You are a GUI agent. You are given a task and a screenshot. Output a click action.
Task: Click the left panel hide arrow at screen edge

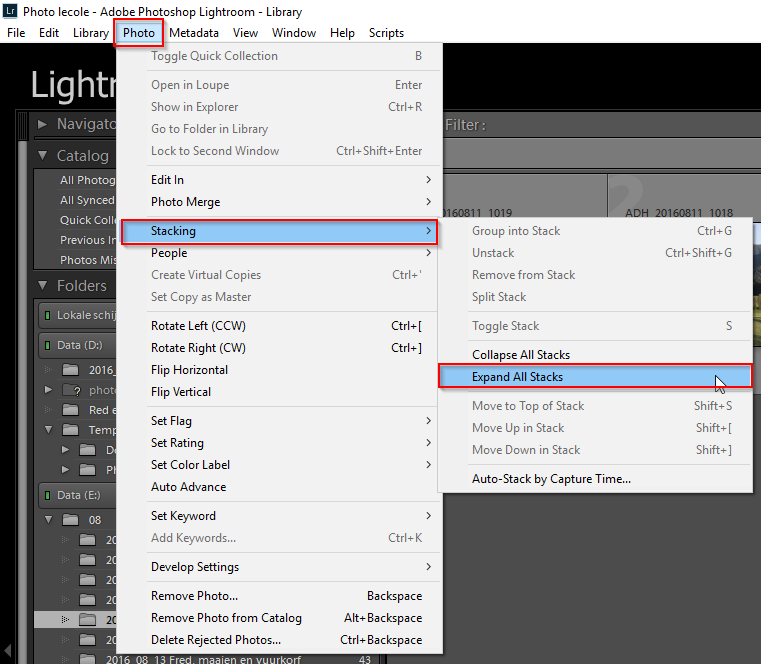coord(7,649)
